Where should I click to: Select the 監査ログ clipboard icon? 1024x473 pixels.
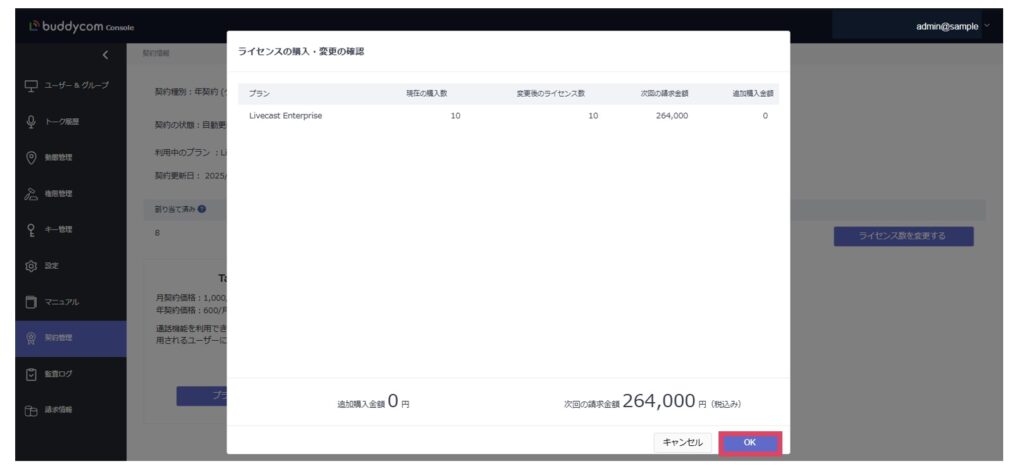[x=31, y=374]
